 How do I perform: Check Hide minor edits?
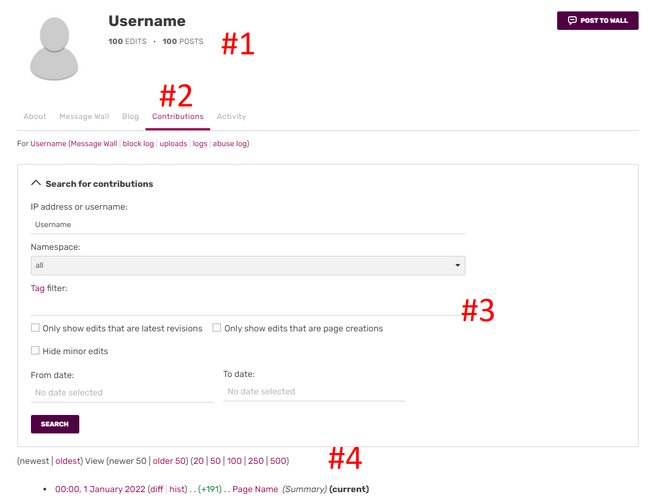coord(35,351)
